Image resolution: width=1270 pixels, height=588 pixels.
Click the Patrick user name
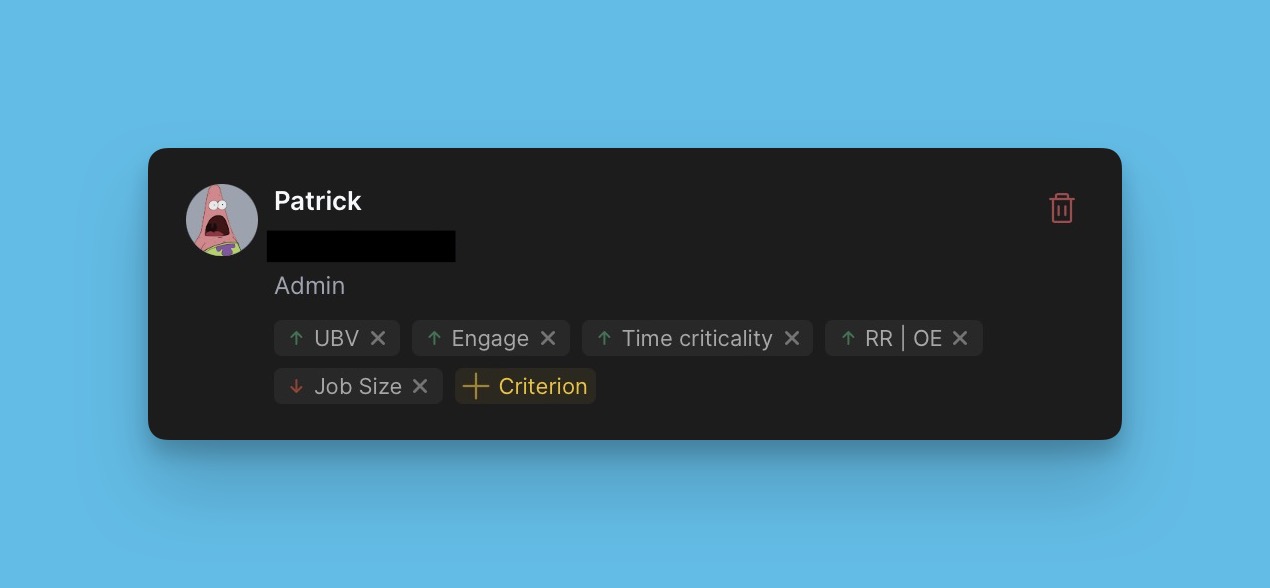coord(318,201)
